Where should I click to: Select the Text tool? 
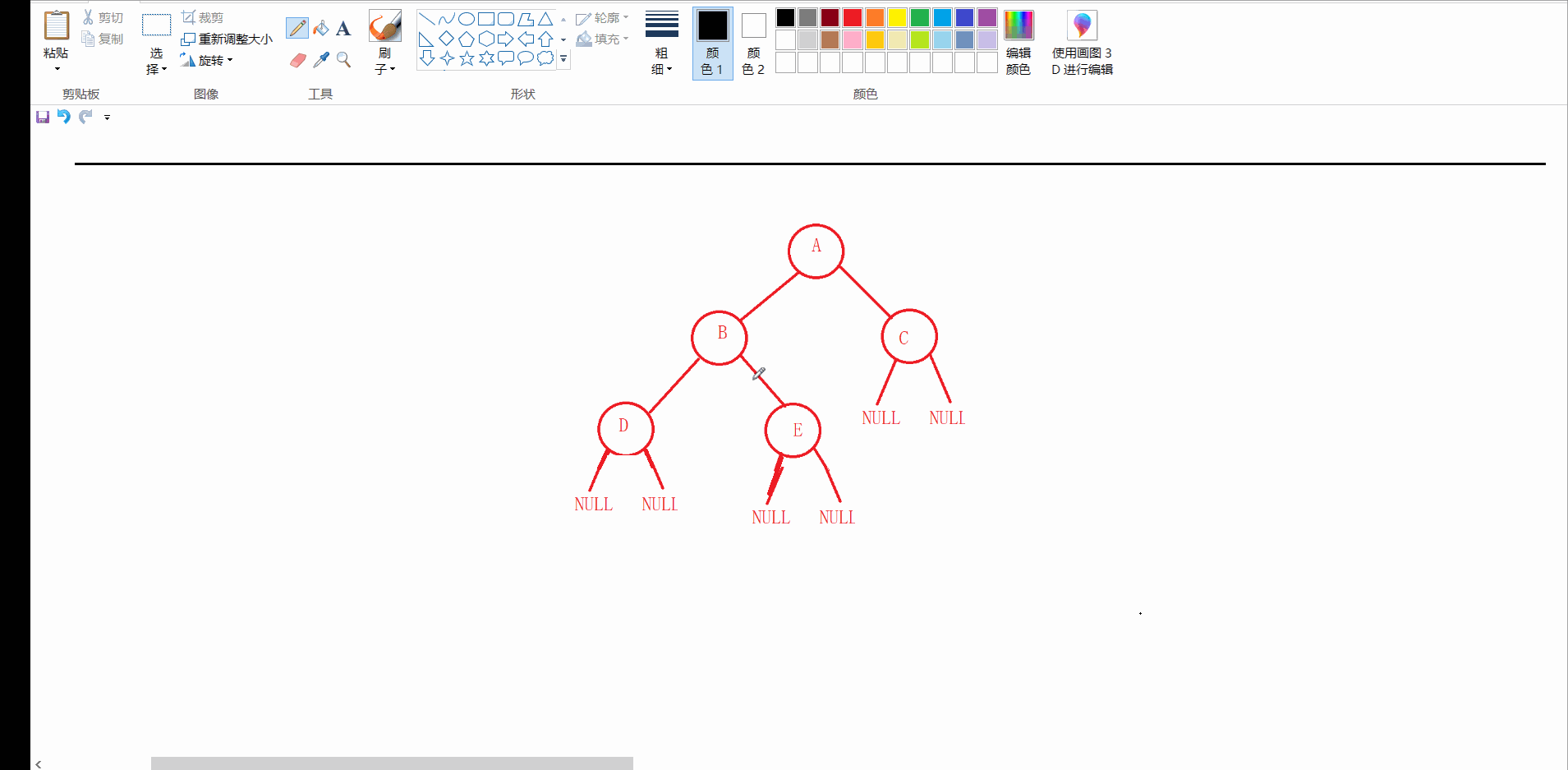[343, 27]
